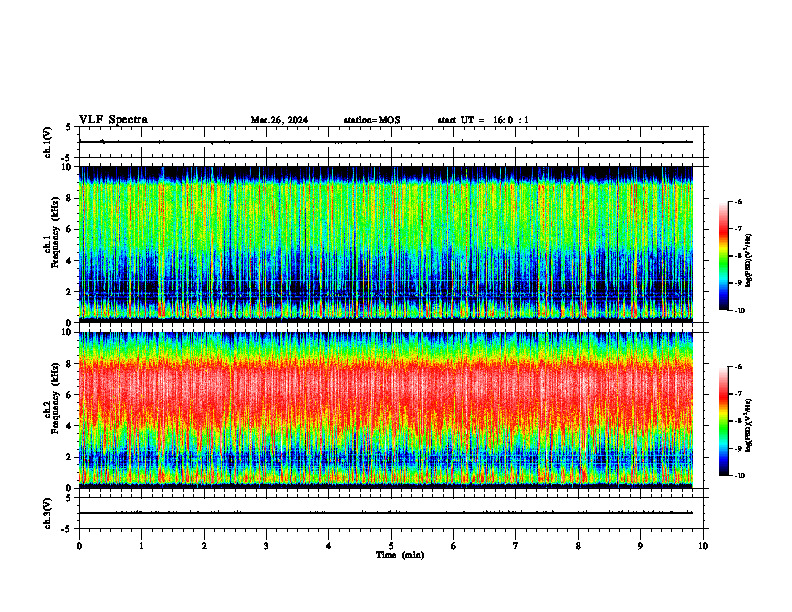792x612 pixels.
Task: Click the ch.2 frequency tick label "2"
Action: [70, 457]
